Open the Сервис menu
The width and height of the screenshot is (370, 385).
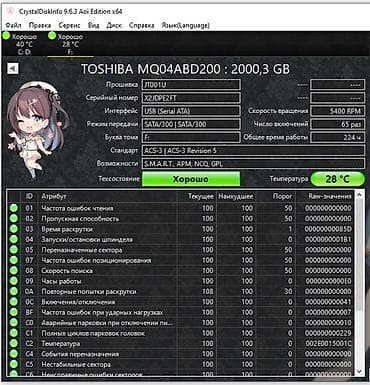coord(69,25)
